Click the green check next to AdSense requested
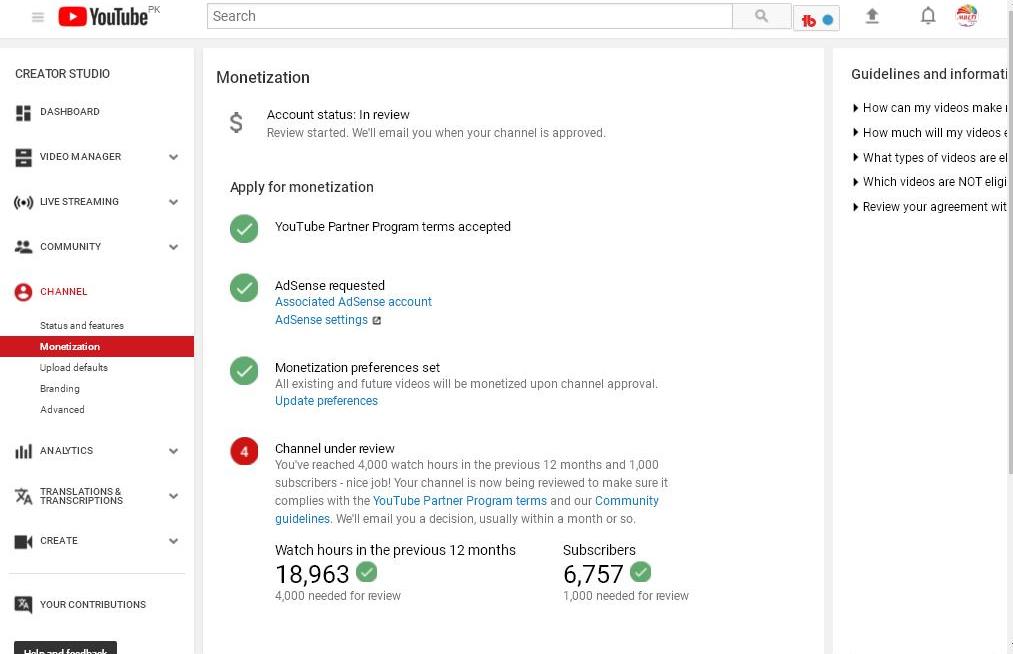Screen dimensions: 1013x654 244,288
